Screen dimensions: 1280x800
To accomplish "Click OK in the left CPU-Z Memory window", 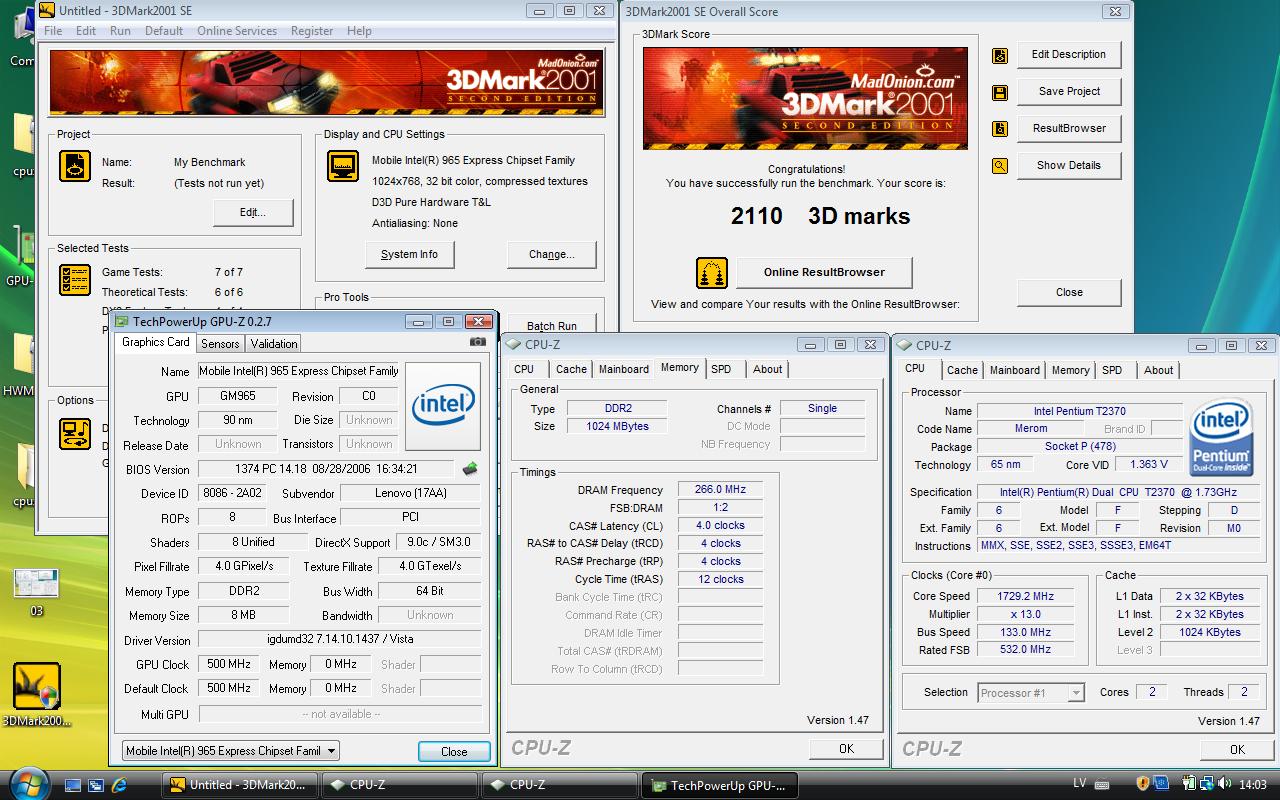I will click(846, 749).
